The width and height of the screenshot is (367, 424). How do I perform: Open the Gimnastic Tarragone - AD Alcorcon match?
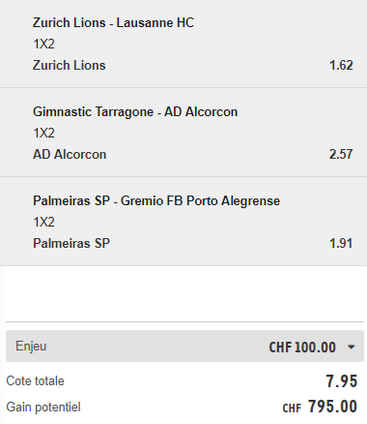click(x=135, y=112)
